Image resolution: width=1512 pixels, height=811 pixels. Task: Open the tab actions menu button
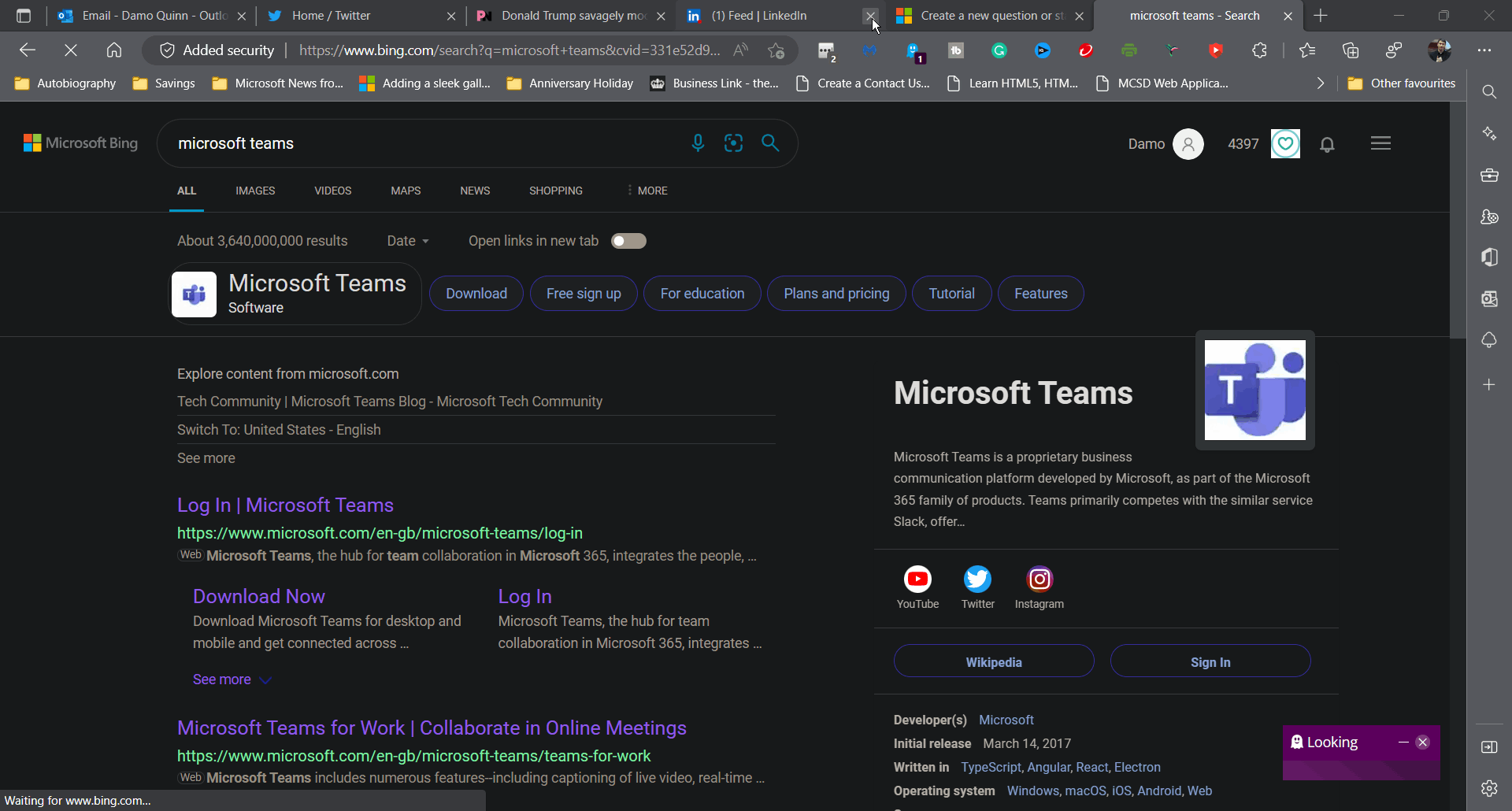(x=24, y=16)
